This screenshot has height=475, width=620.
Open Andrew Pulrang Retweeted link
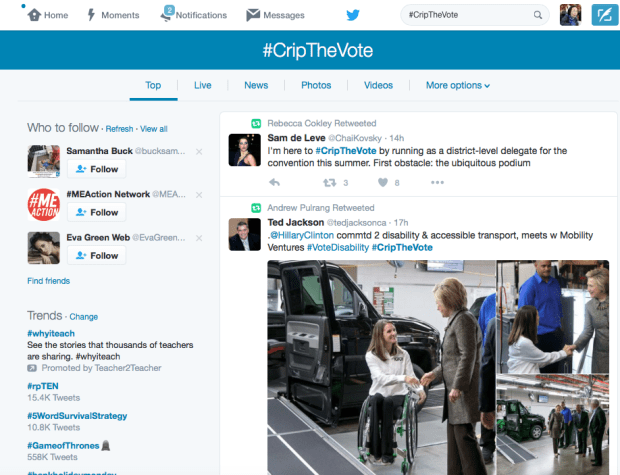pos(321,208)
